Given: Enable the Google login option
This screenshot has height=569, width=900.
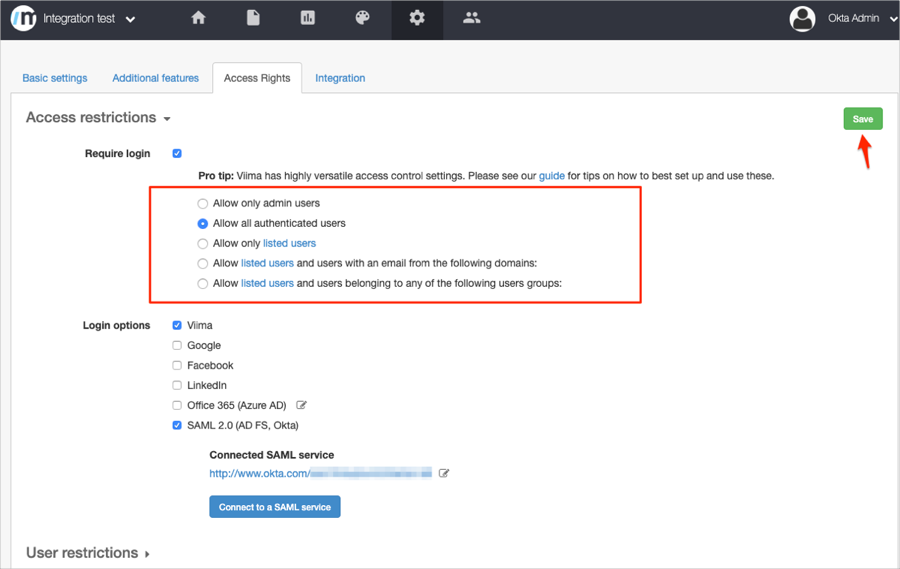Looking at the screenshot, I should [177, 345].
